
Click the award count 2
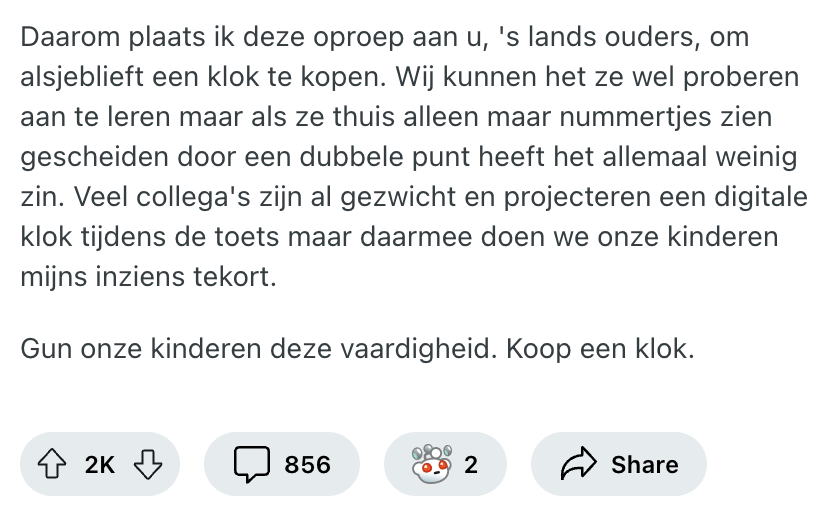[x=471, y=465]
